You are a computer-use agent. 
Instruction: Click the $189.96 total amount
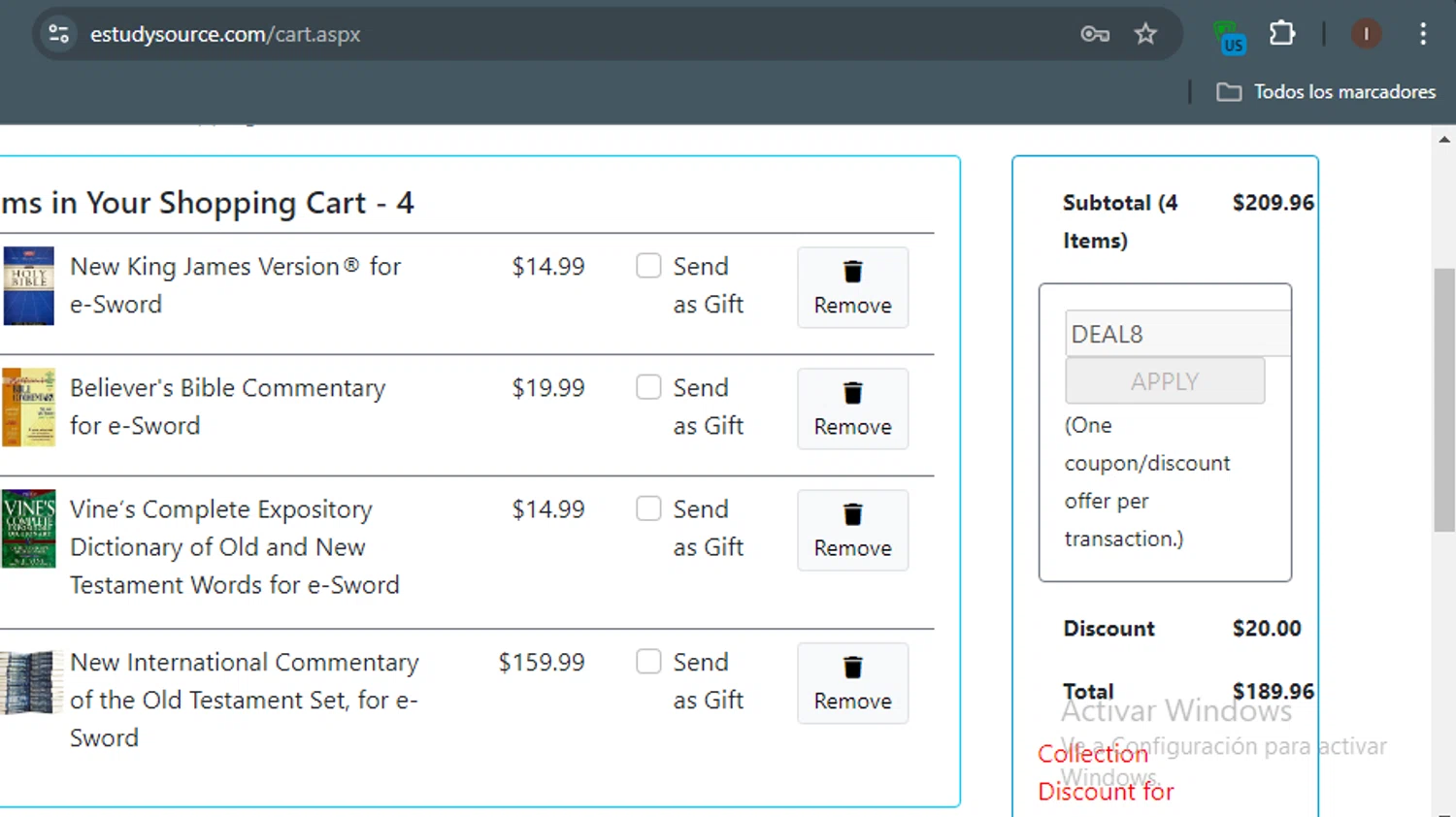point(1274,691)
